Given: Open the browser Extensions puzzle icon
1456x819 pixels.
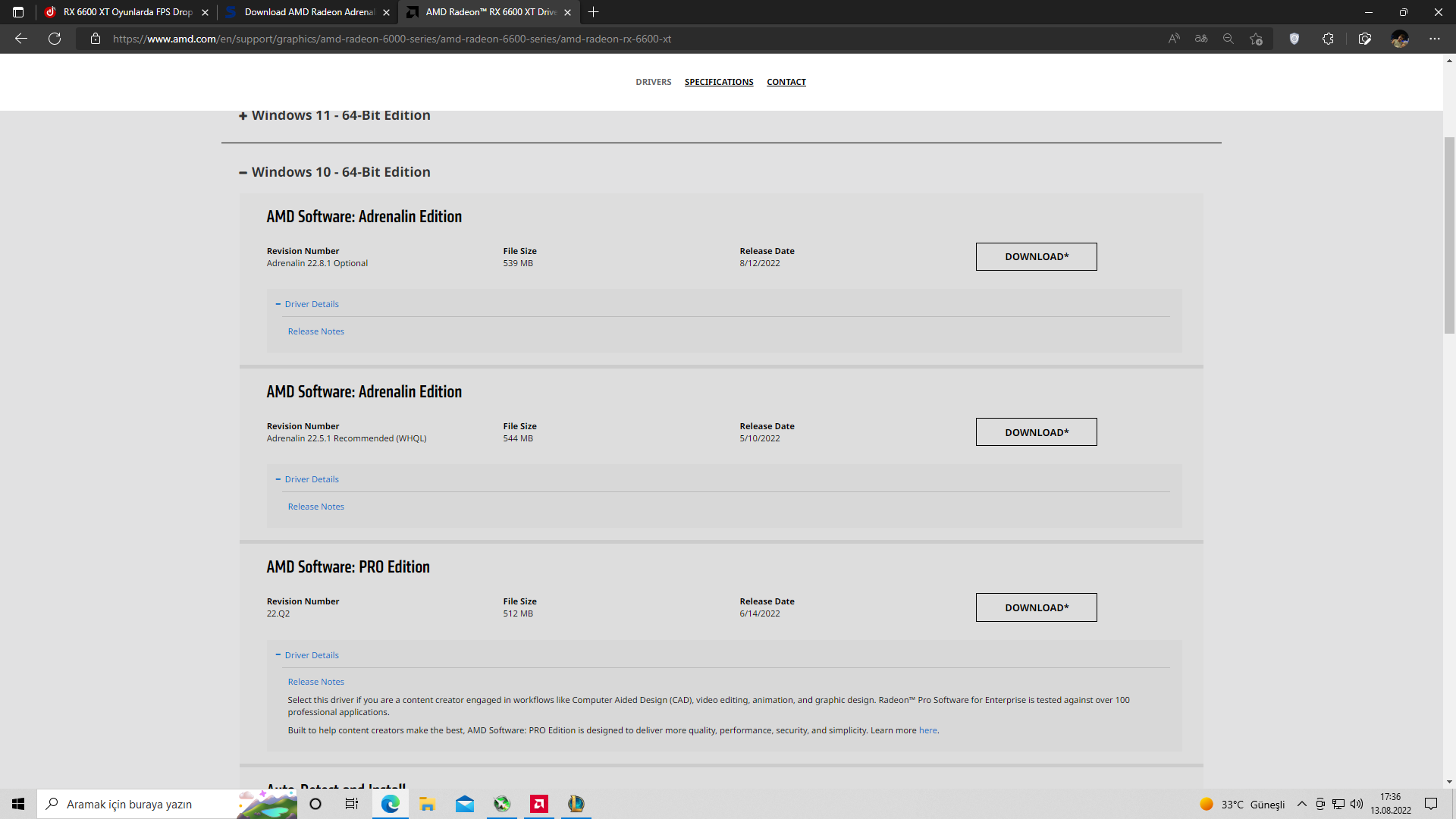Looking at the screenshot, I should click(1328, 39).
